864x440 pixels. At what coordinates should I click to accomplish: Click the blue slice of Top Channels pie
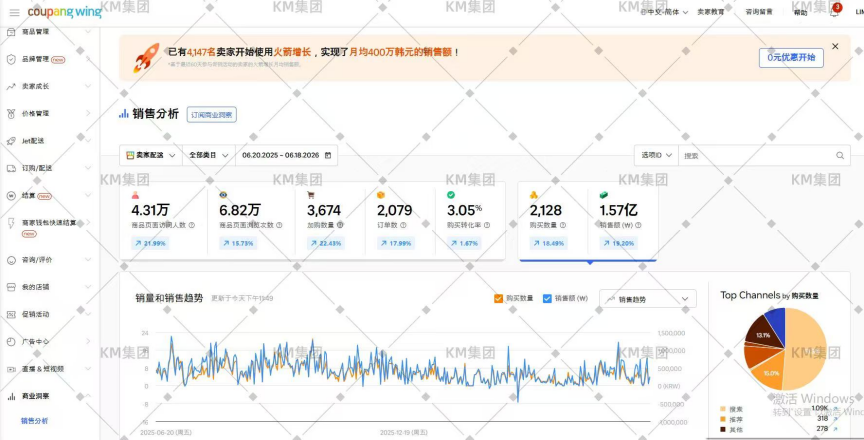pyautogui.click(x=776, y=323)
